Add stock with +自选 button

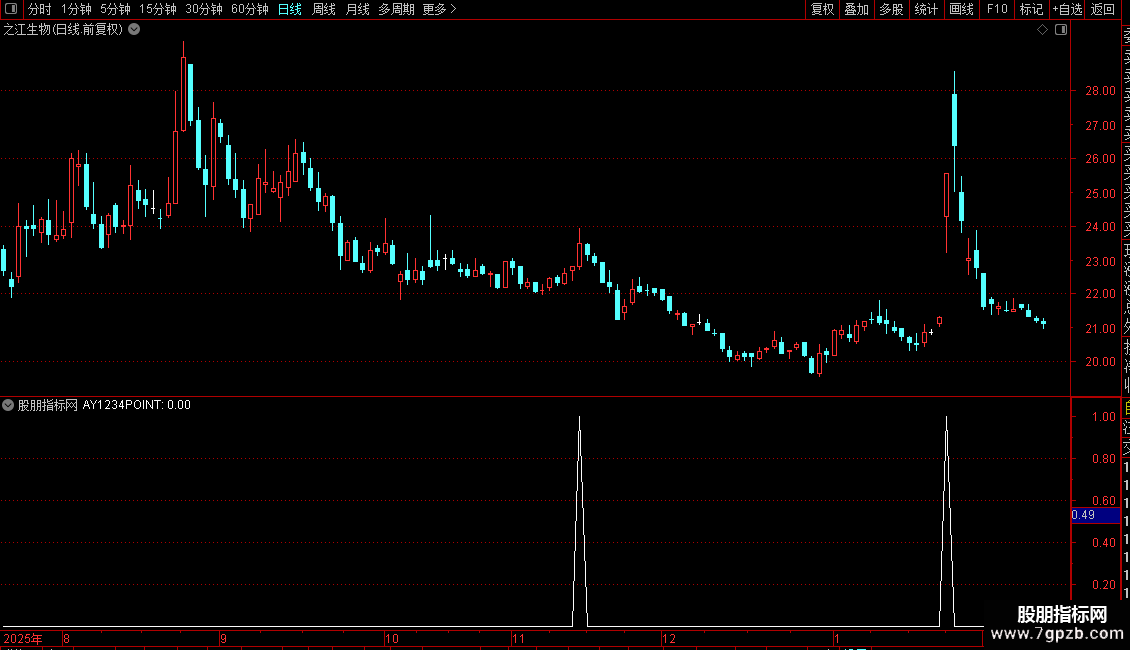(x=1067, y=9)
